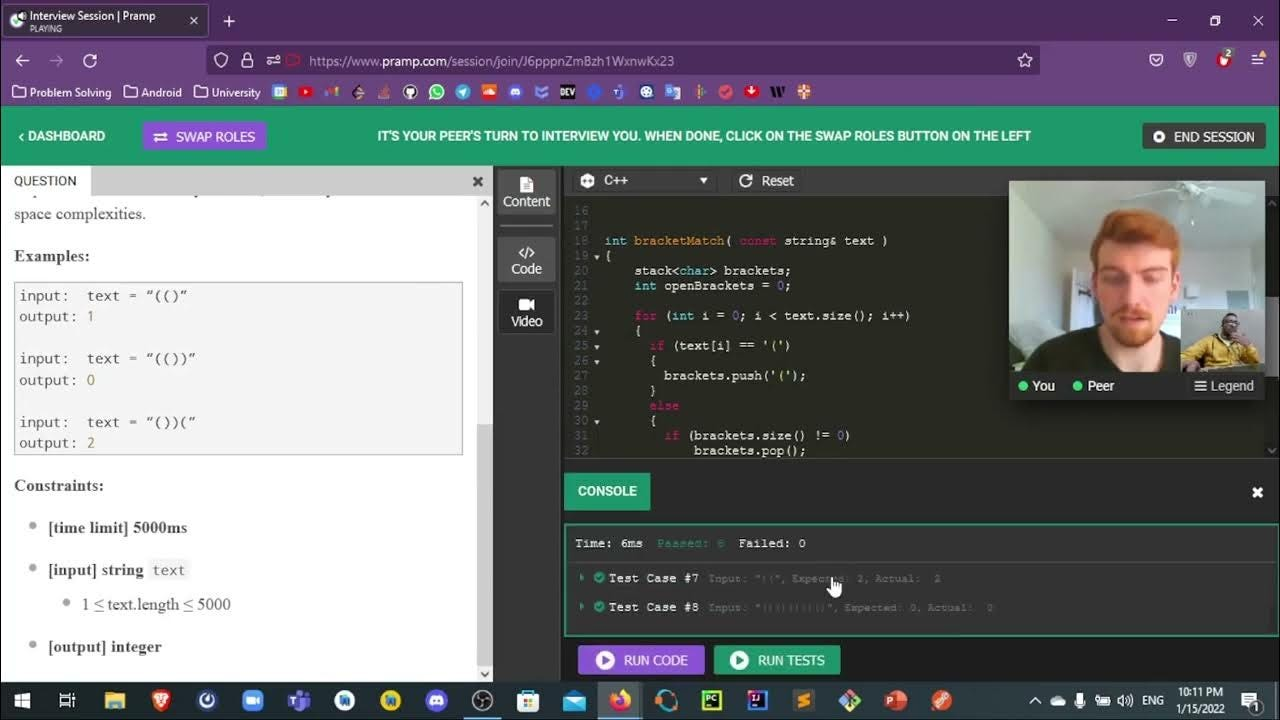This screenshot has height=720, width=1280.
Task: Open the Video panel
Action: pos(526,312)
